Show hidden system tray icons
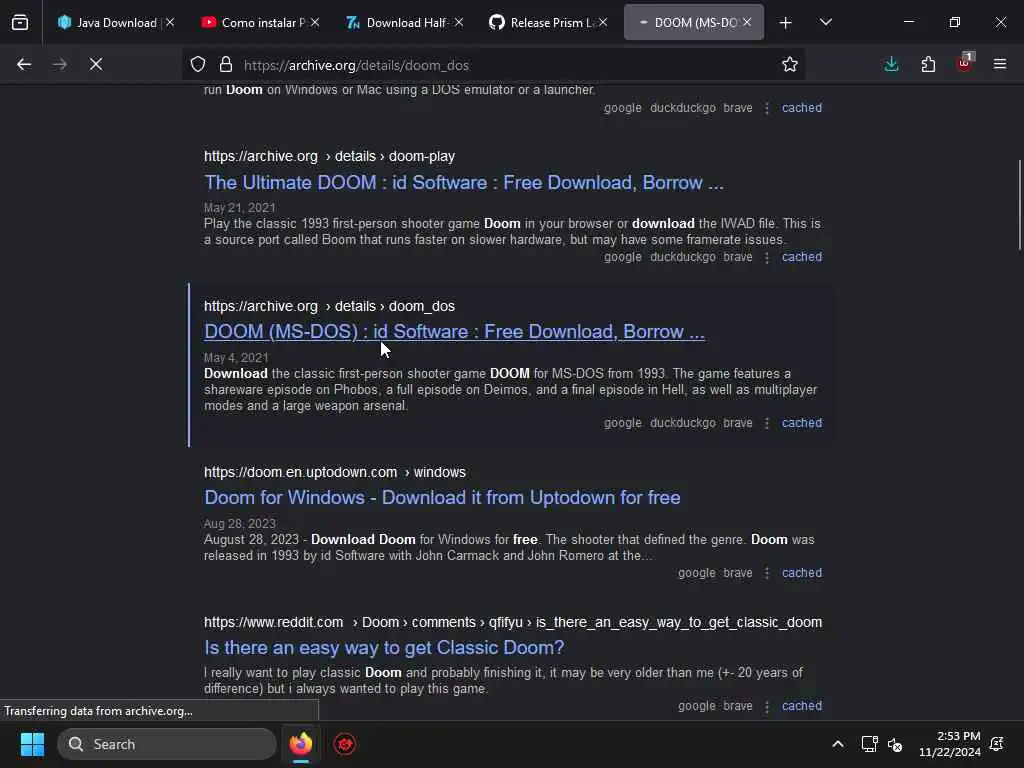The height and width of the screenshot is (768, 1024). pos(838,744)
